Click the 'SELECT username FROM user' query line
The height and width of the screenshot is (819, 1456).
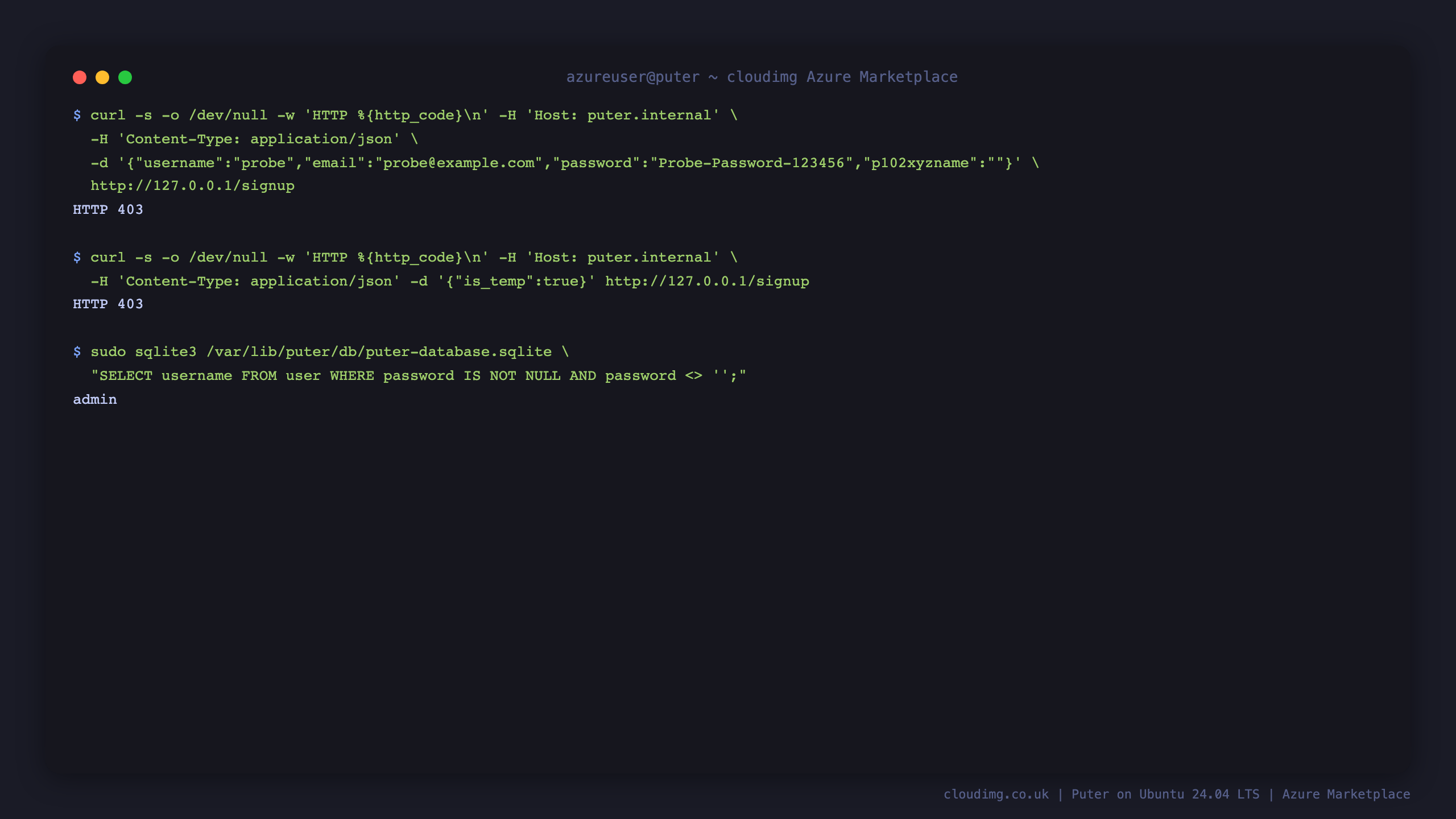tap(419, 376)
